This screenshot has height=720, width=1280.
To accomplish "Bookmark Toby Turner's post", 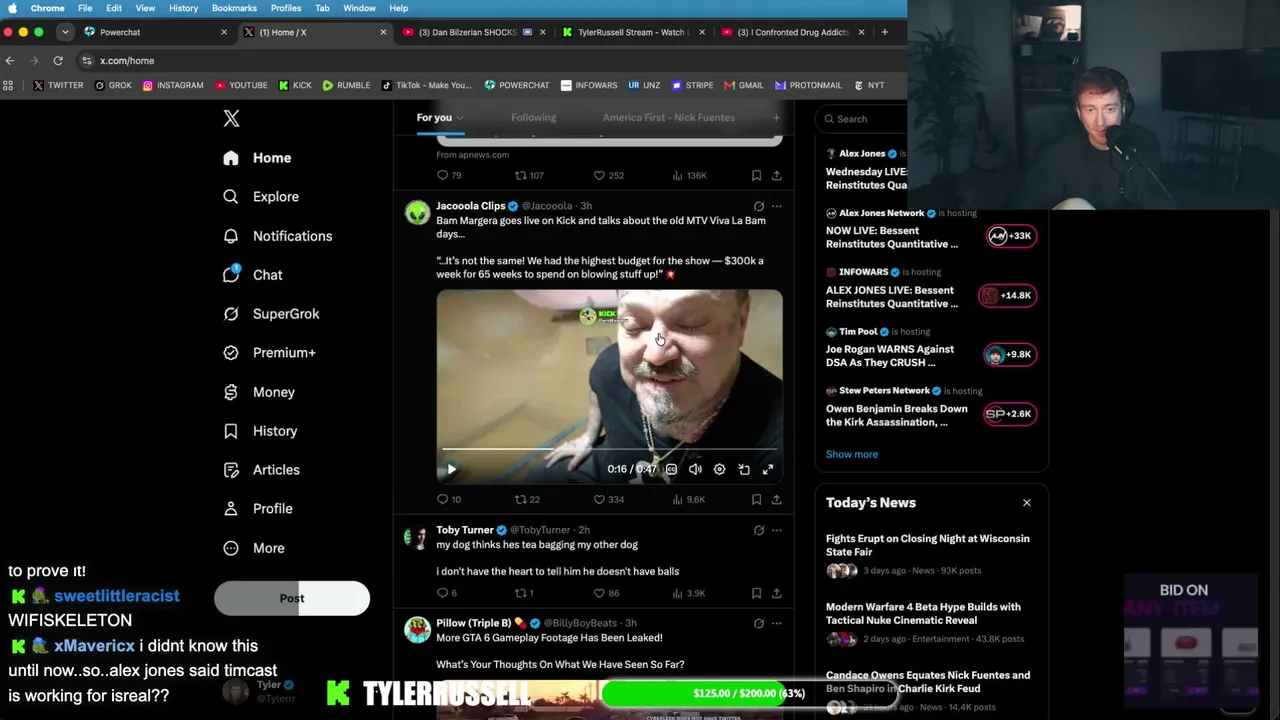I will click(756, 593).
